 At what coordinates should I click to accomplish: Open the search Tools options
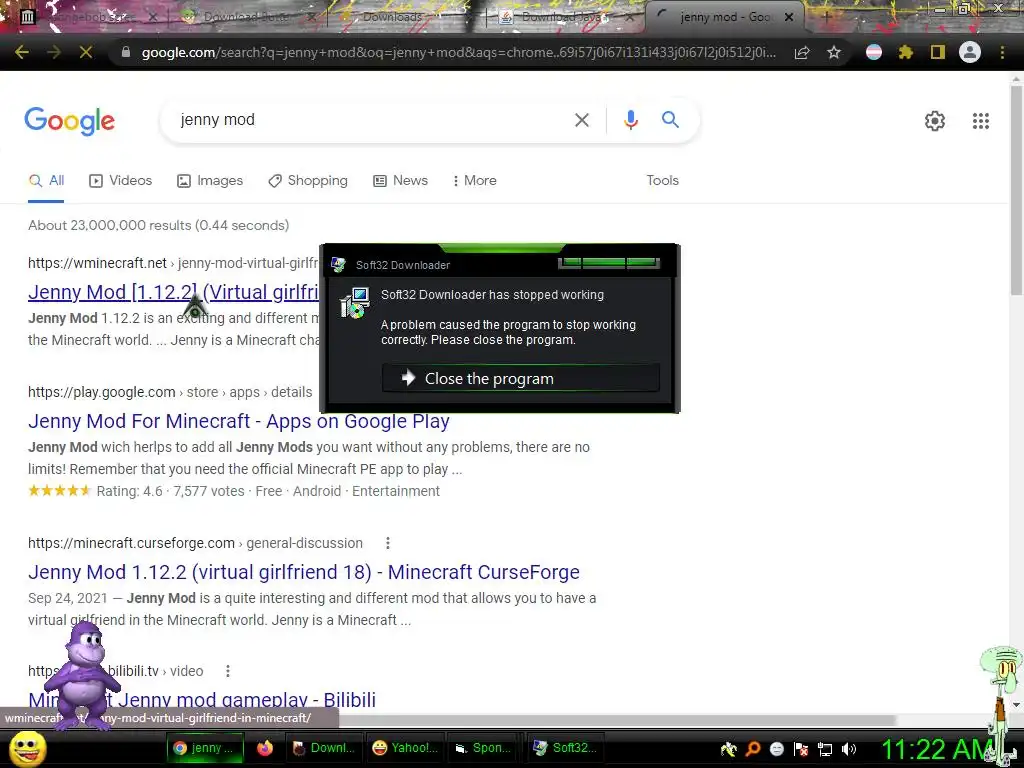tap(662, 181)
